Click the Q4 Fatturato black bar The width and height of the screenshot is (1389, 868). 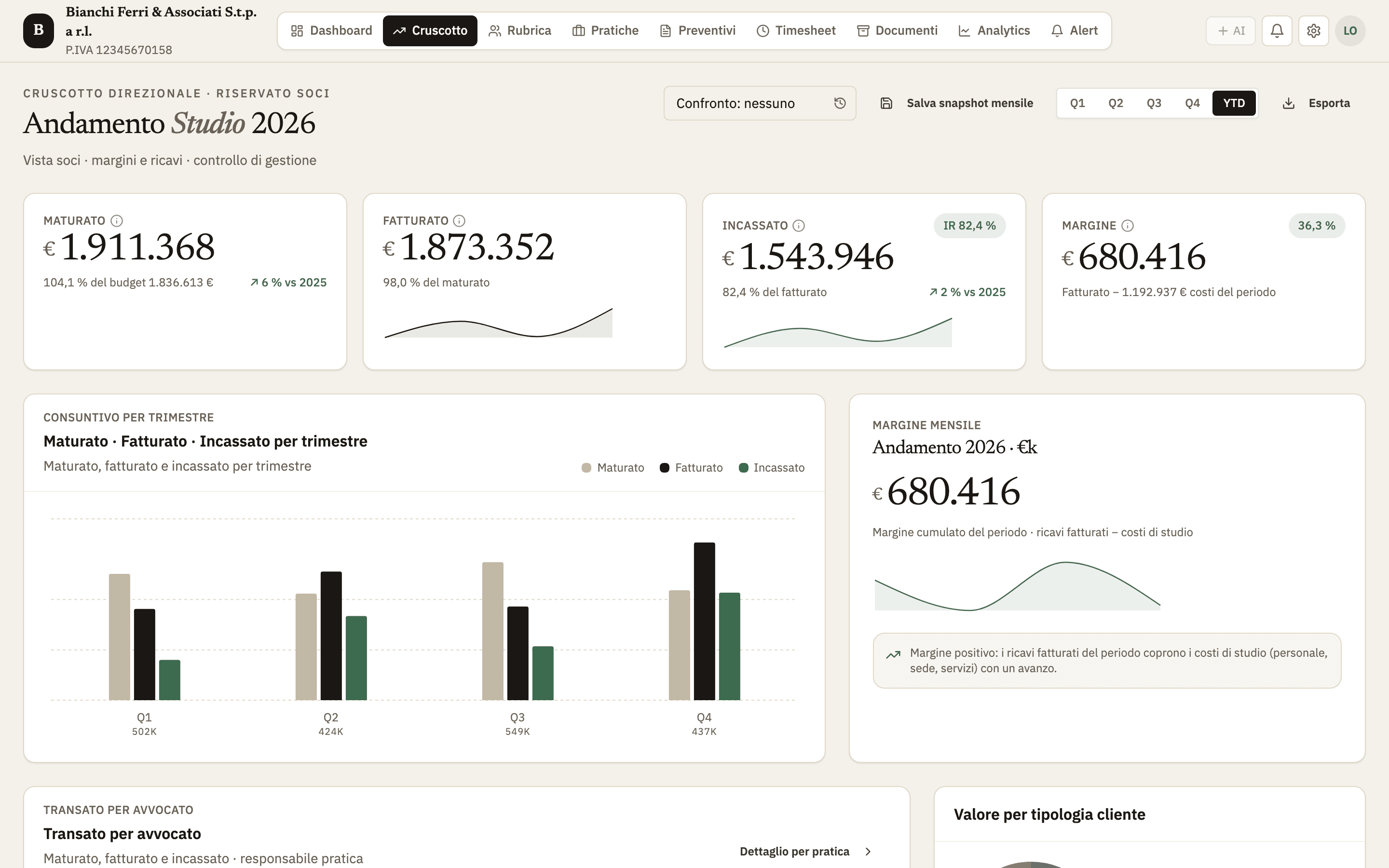tap(704, 621)
